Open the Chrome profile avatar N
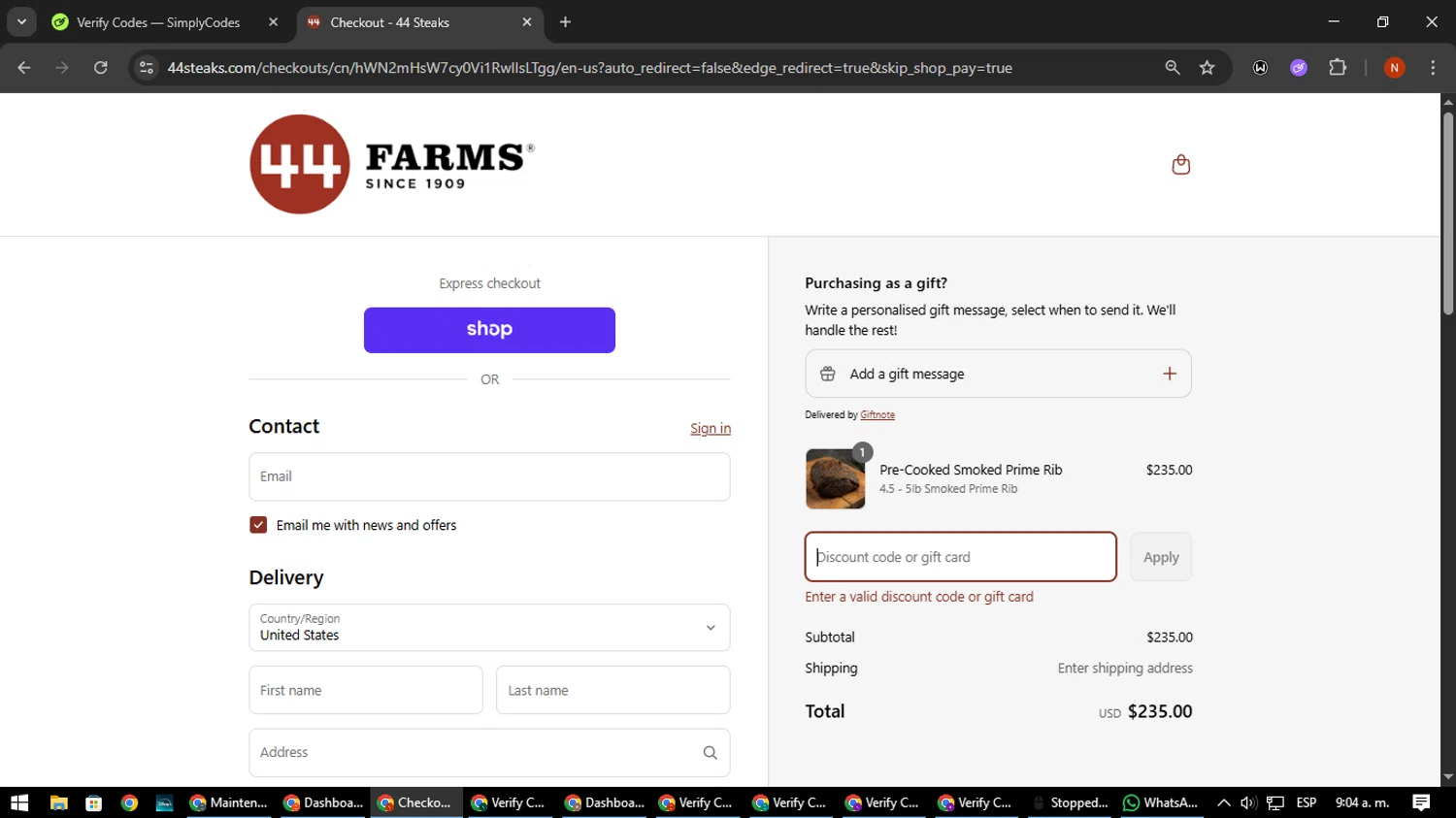 click(x=1394, y=68)
